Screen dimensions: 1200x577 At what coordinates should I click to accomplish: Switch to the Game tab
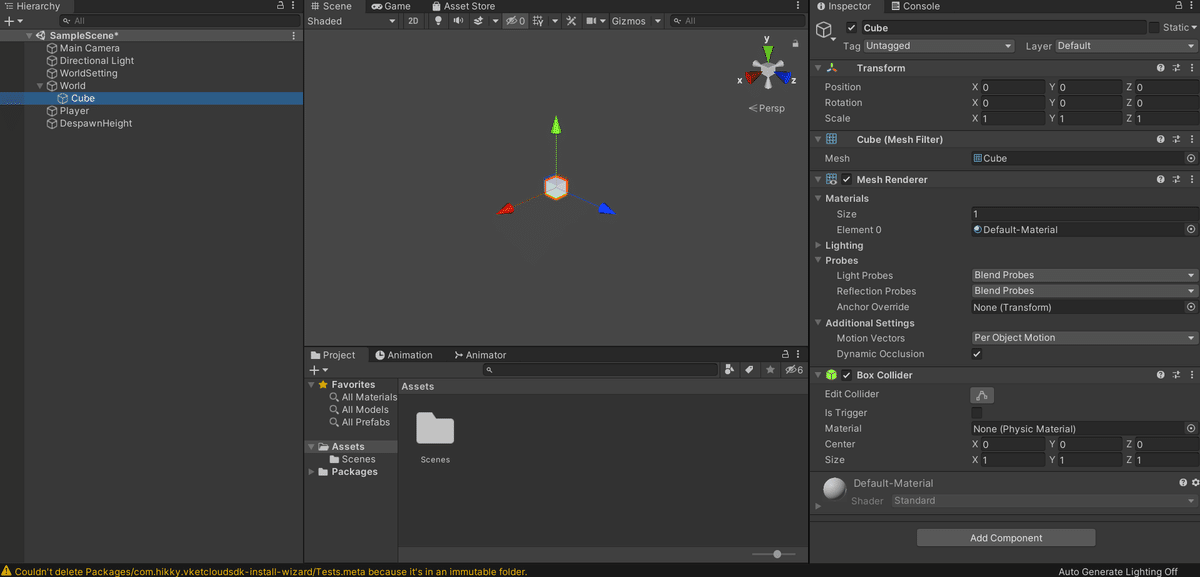click(x=391, y=6)
